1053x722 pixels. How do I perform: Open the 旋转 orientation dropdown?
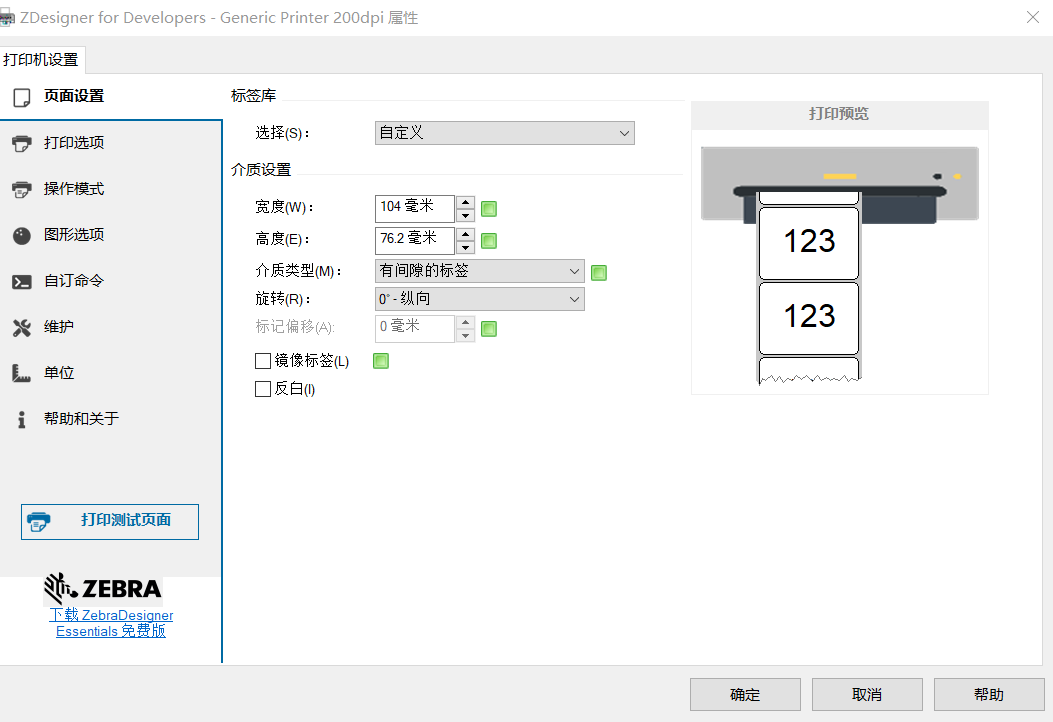point(479,299)
